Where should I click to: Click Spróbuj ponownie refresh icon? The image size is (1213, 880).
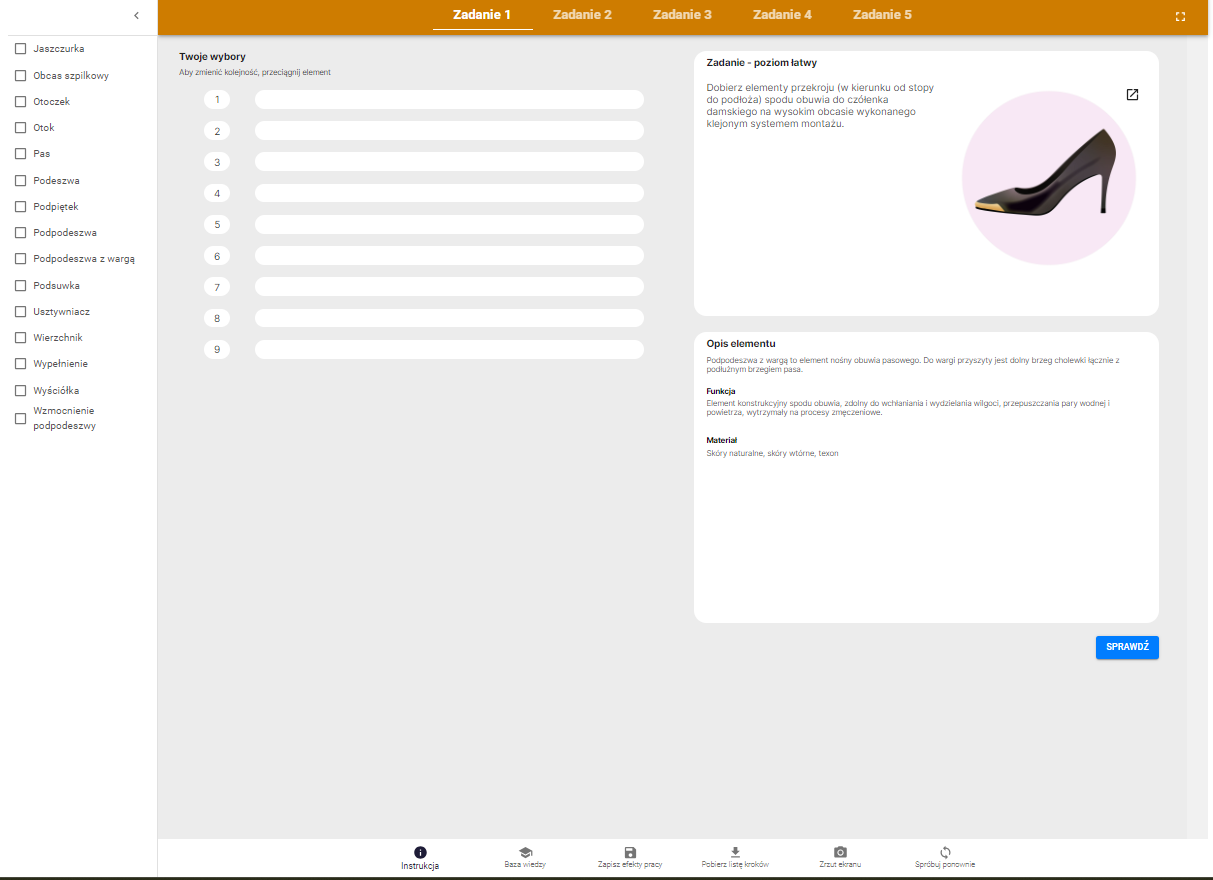tap(945, 852)
